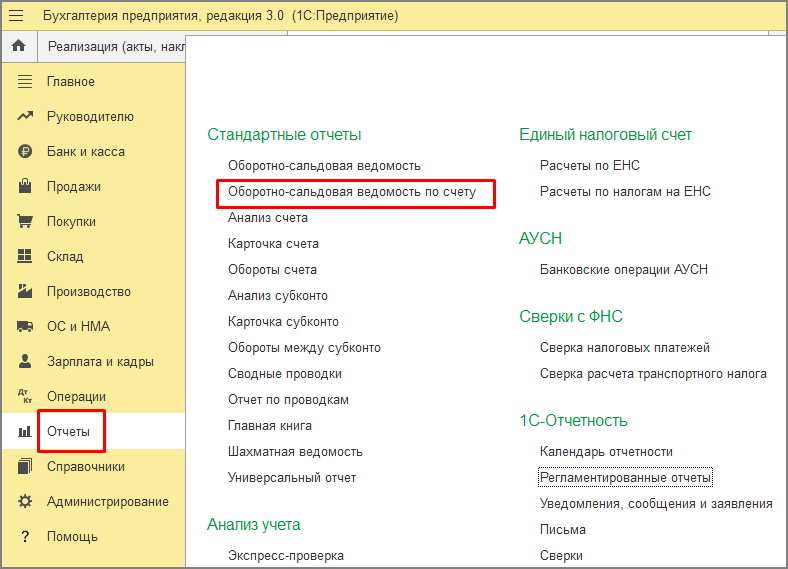Open the Справочники section in sidebar
This screenshot has height=569, width=788.
click(x=85, y=467)
